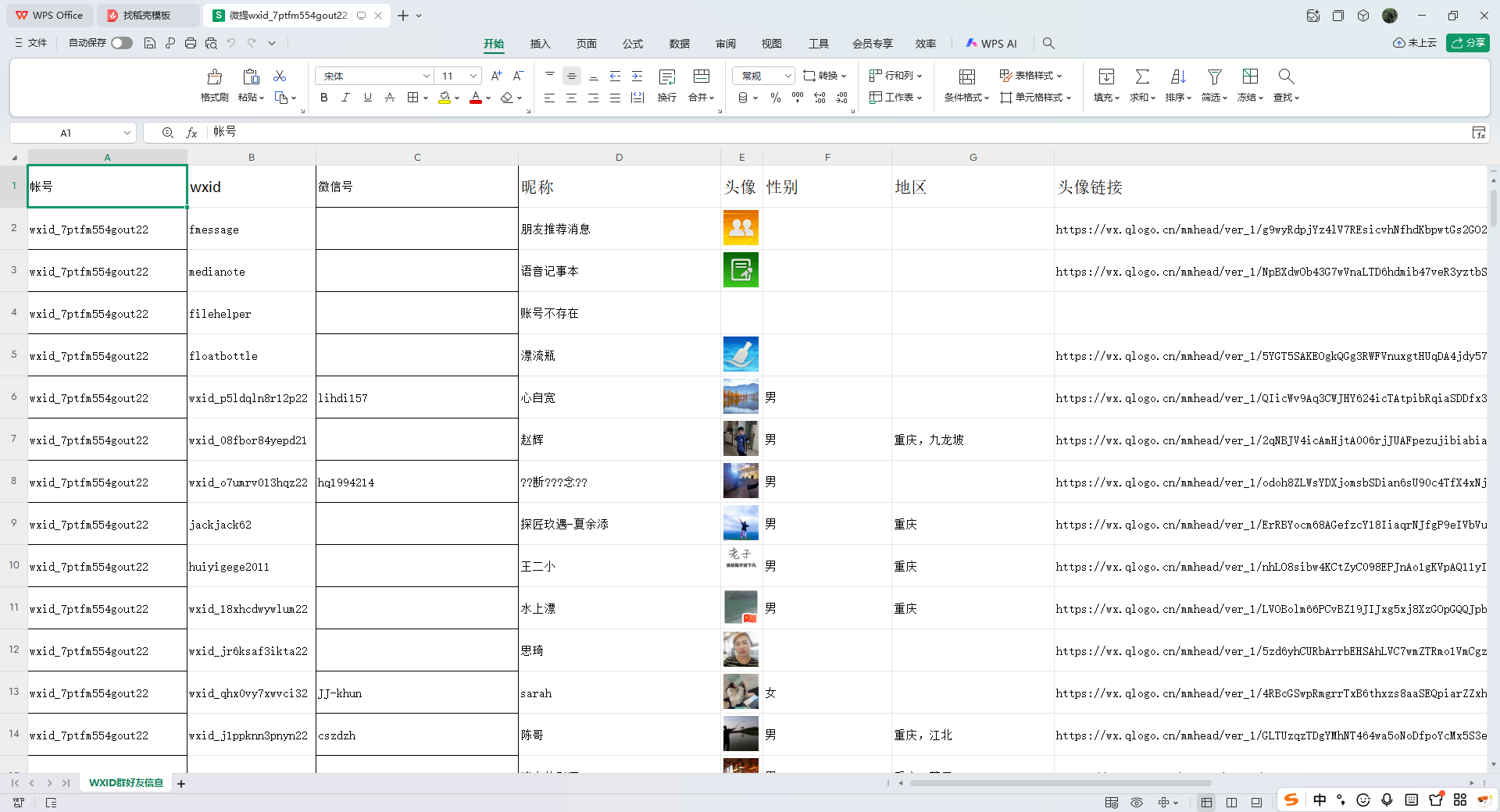The width and height of the screenshot is (1500, 812).
Task: Click the Merge cells icon
Action: coord(701,77)
